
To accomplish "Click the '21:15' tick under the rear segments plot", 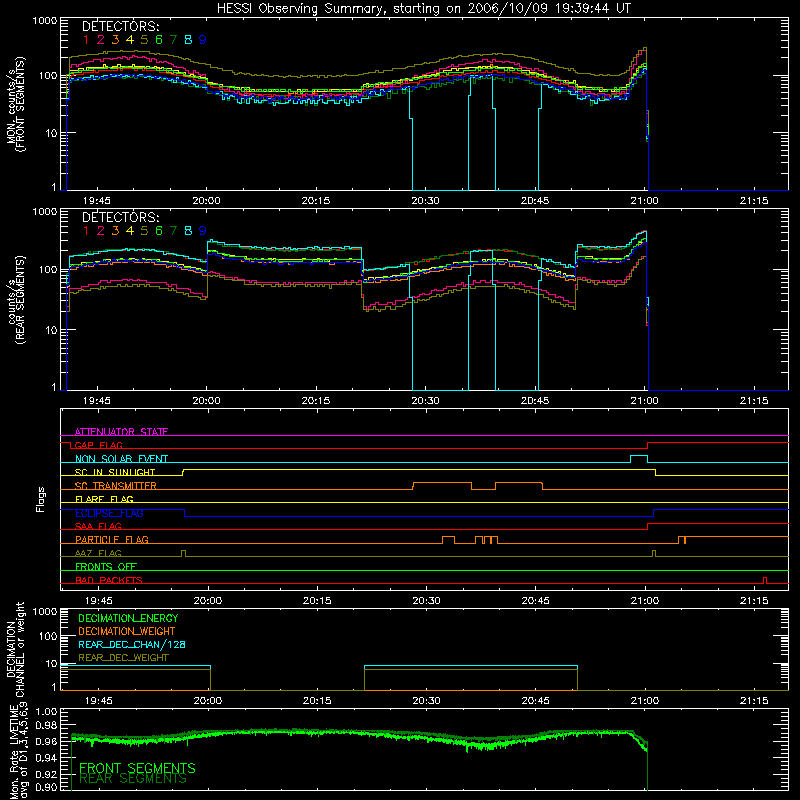I will point(754,401).
